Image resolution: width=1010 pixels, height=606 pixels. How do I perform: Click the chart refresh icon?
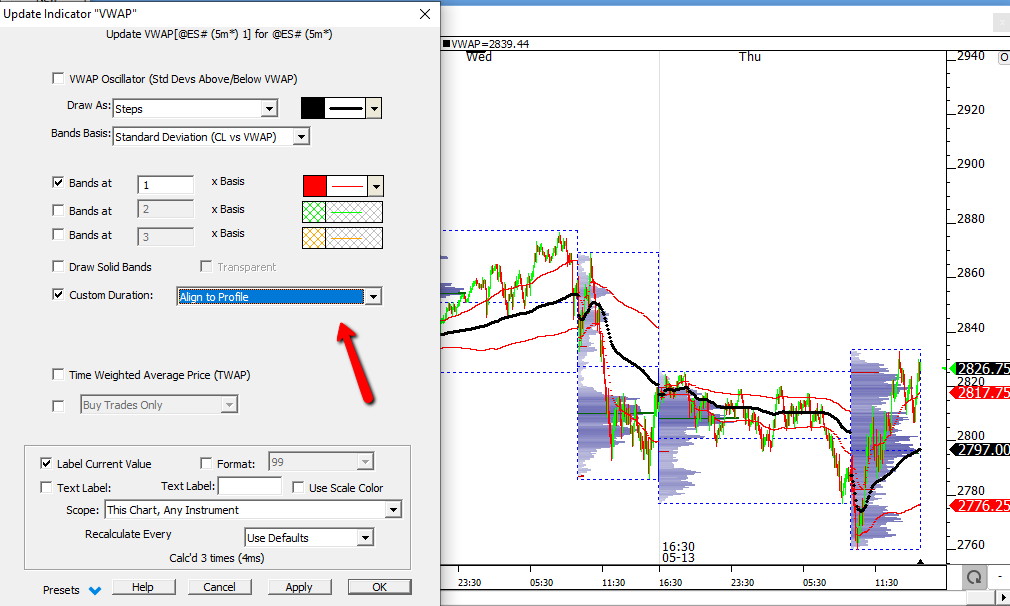point(973,578)
